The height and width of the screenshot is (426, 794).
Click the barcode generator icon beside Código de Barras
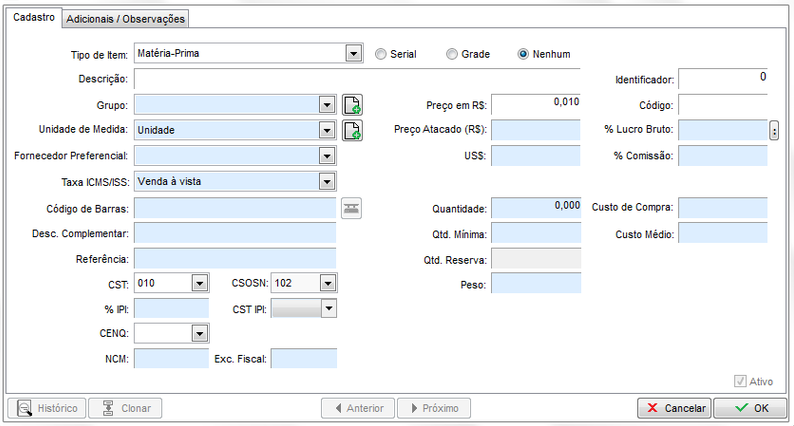(352, 208)
